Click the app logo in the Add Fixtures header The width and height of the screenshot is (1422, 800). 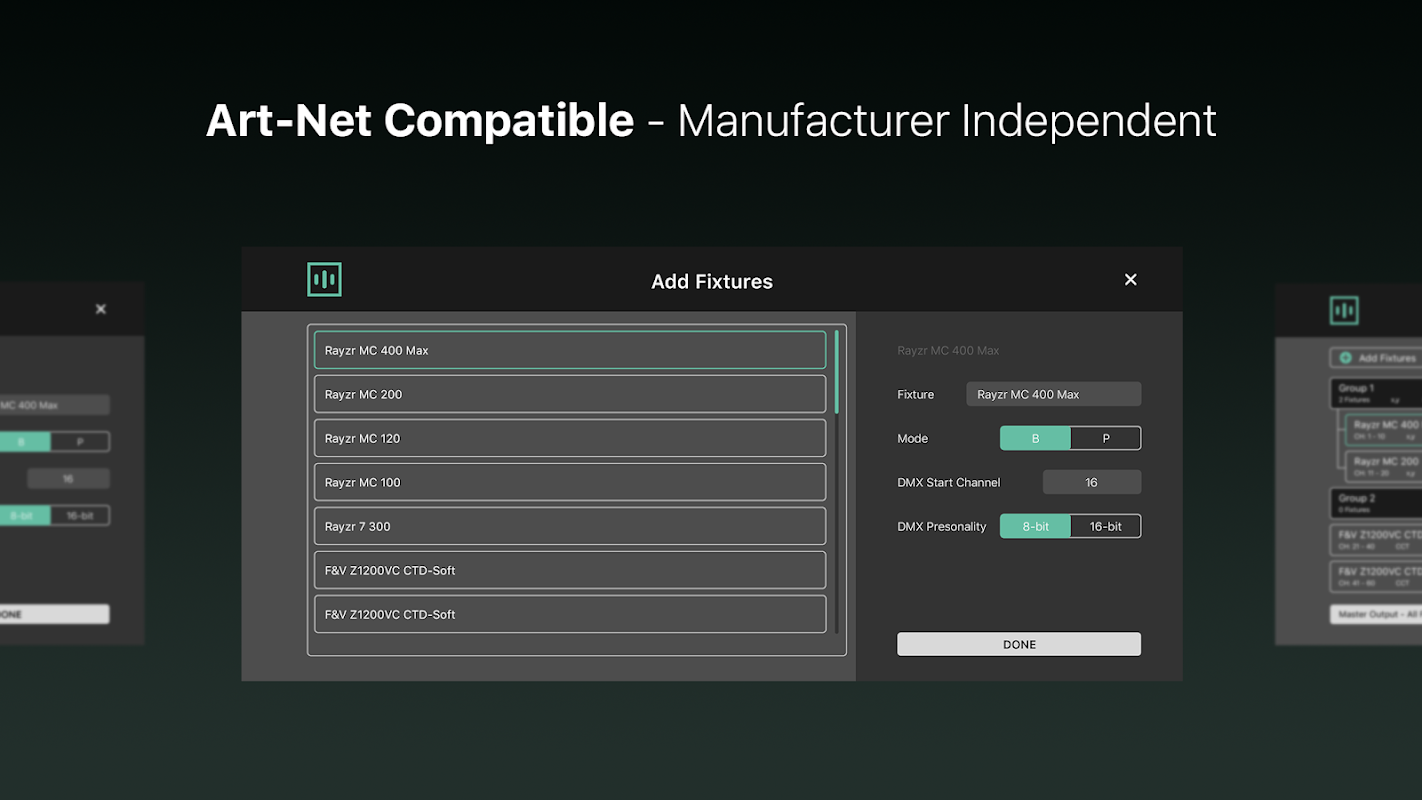tap(324, 280)
